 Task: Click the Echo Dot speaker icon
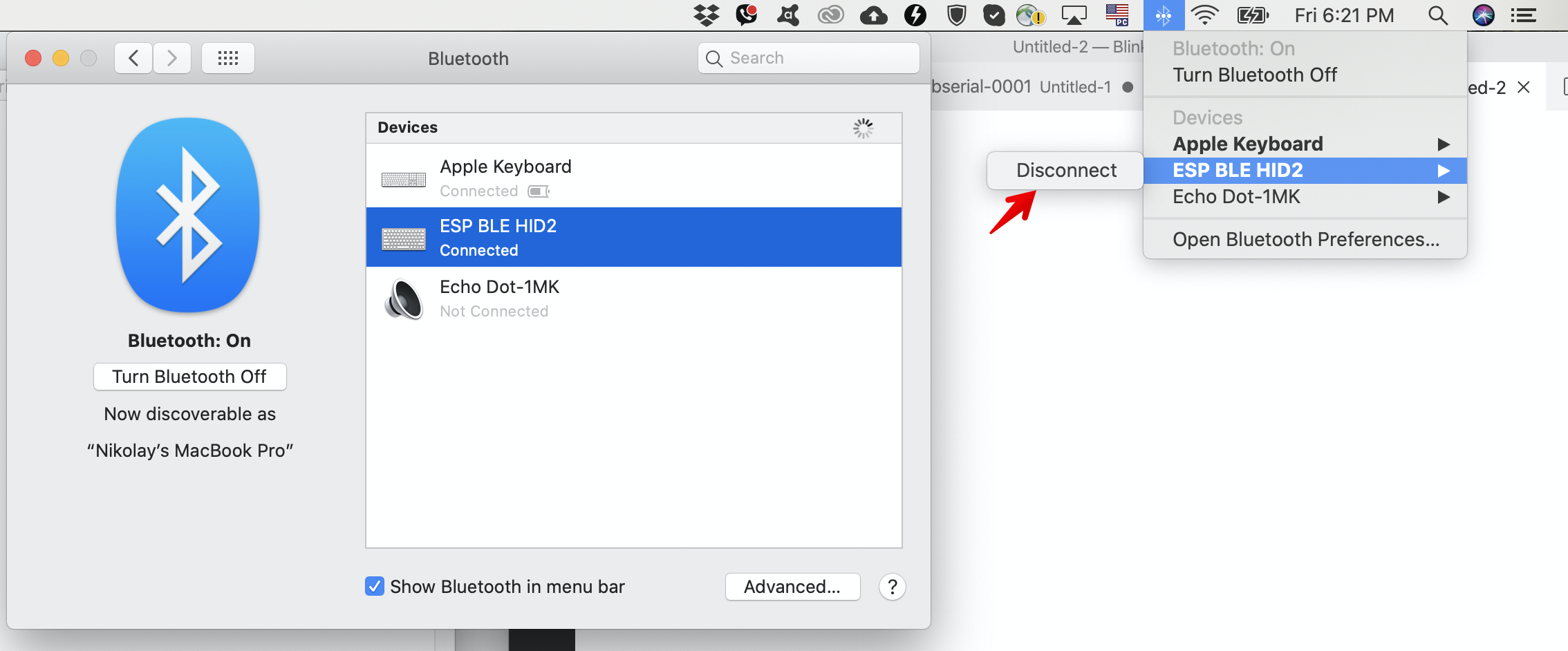404,299
